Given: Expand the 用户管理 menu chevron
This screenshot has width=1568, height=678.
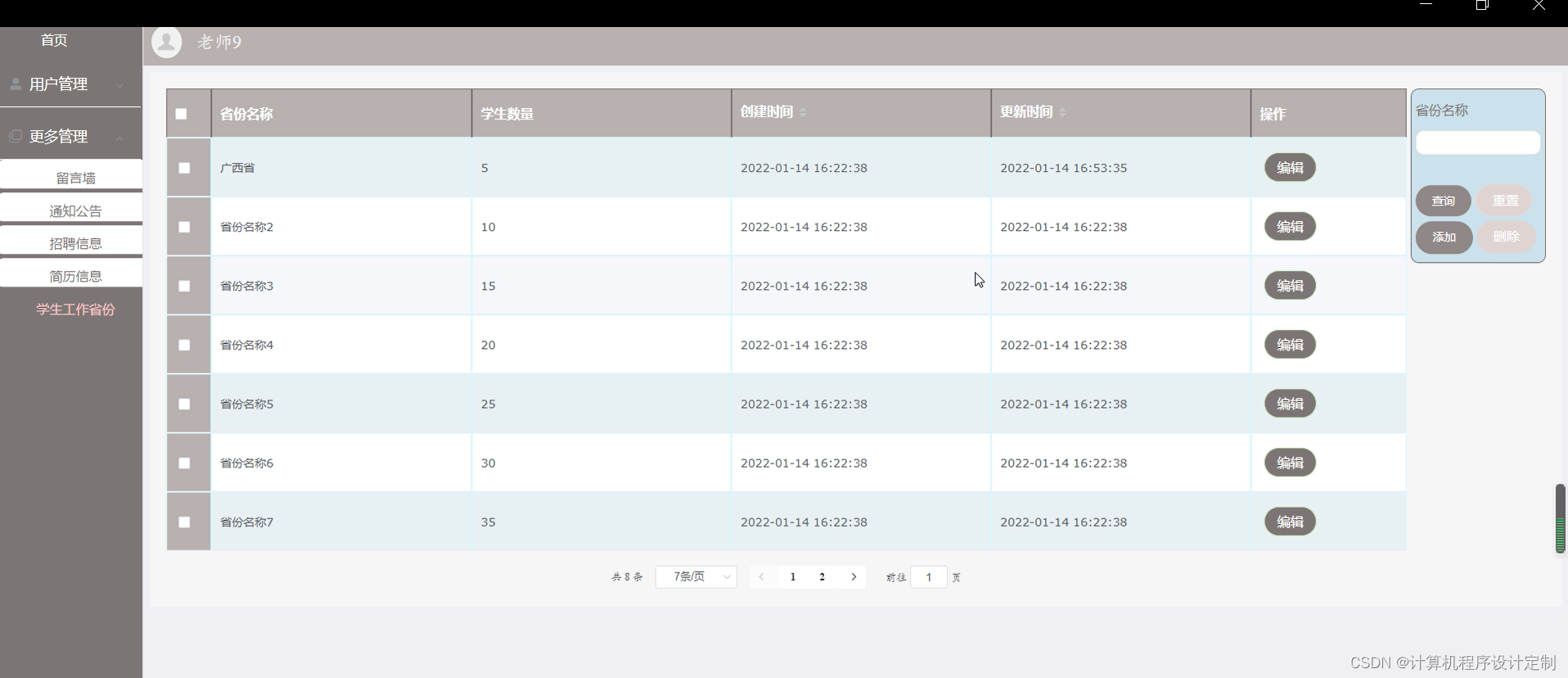Looking at the screenshot, I should click(120, 85).
